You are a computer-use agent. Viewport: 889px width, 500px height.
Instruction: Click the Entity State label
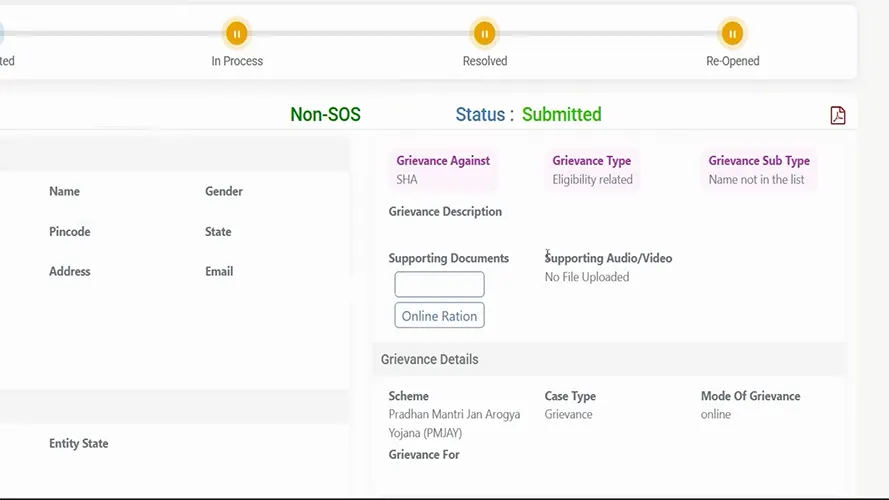(x=78, y=443)
